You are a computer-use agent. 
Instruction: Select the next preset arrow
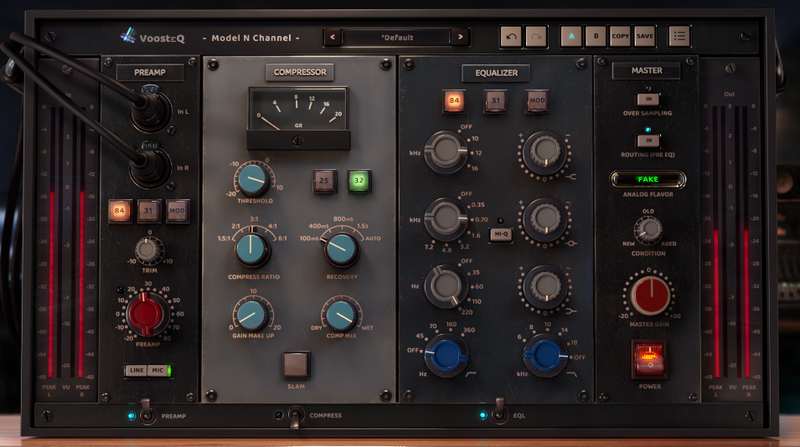pyautogui.click(x=460, y=37)
